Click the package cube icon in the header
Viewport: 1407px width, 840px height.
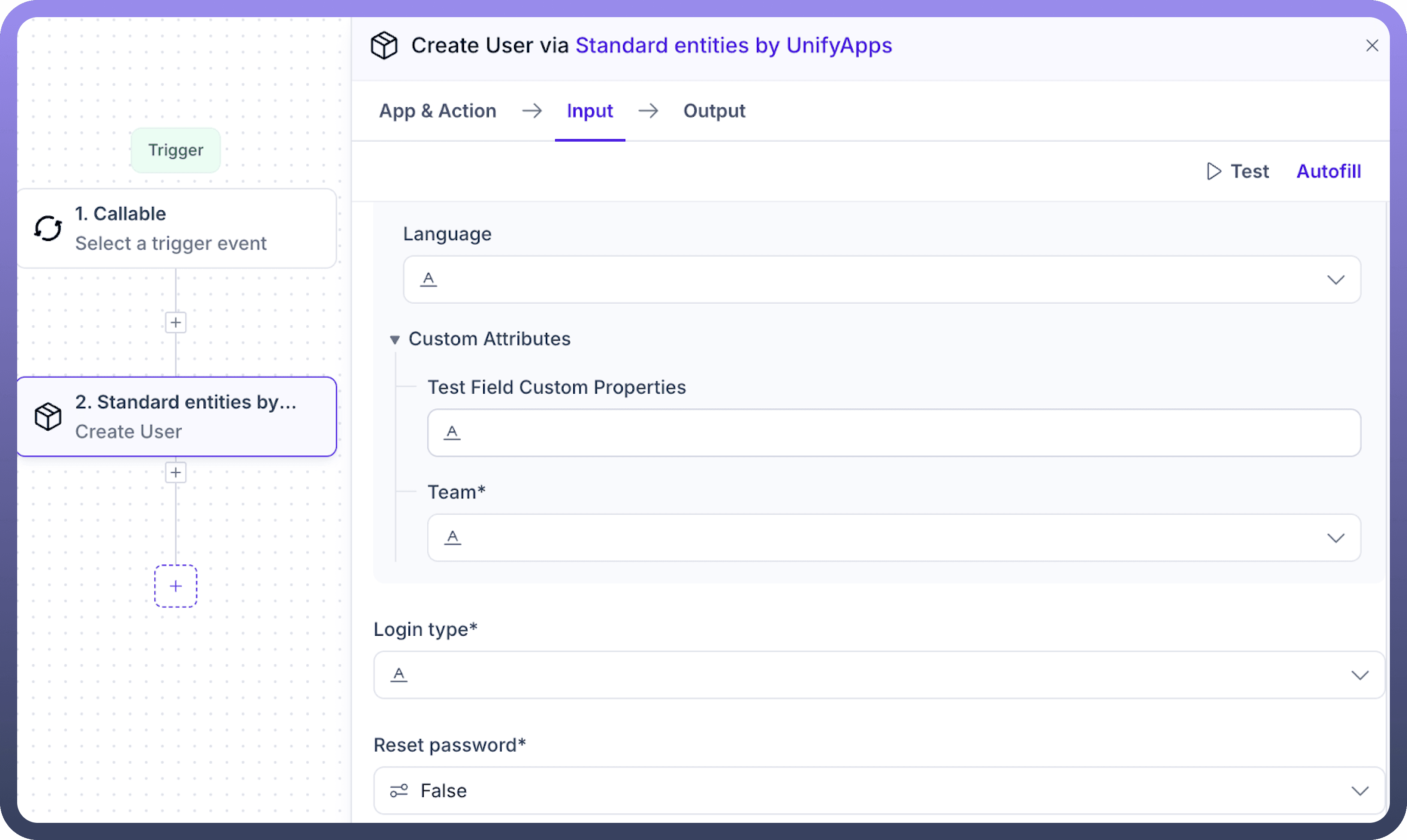point(384,45)
